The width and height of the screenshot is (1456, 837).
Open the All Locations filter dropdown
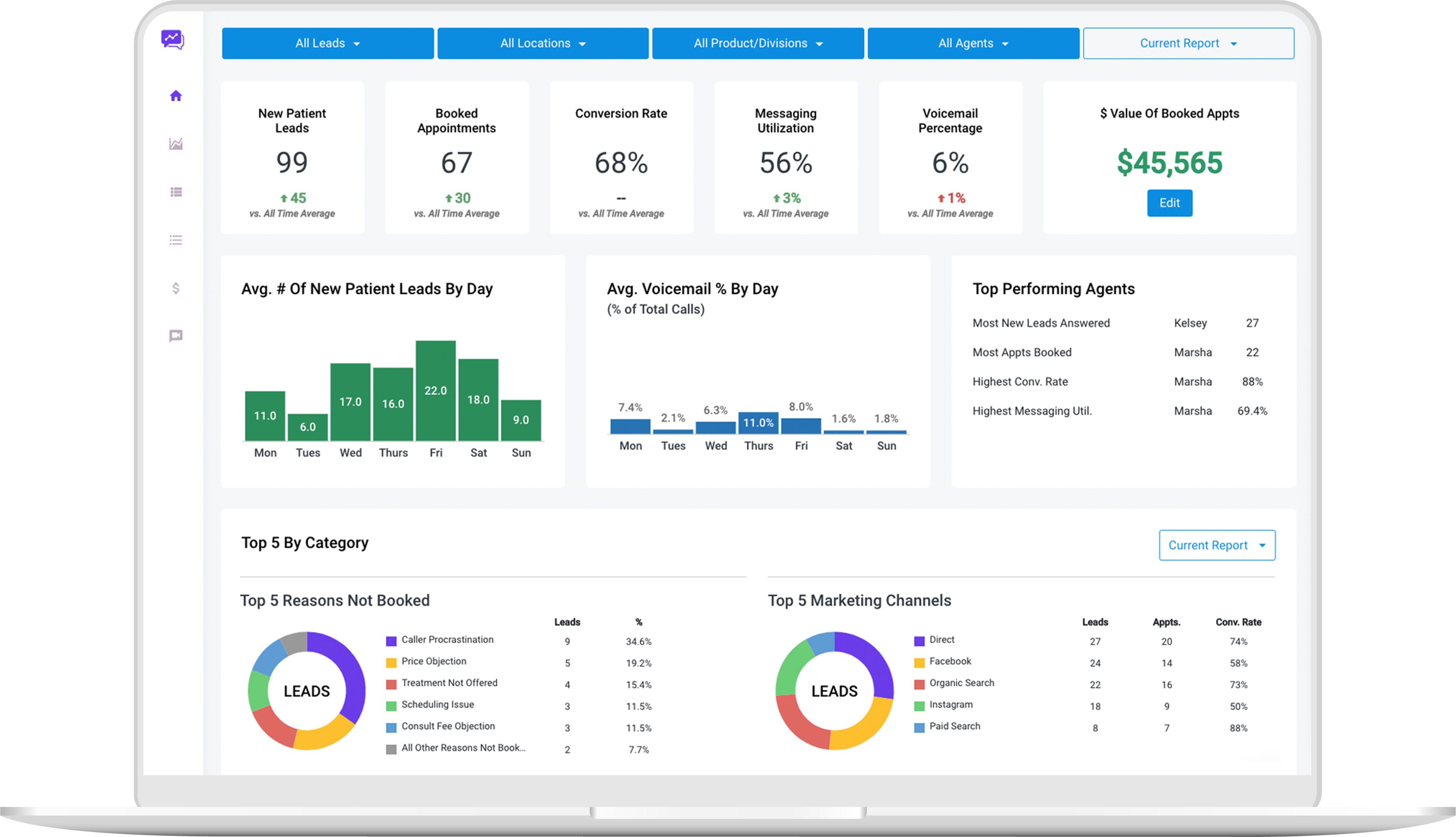point(543,44)
